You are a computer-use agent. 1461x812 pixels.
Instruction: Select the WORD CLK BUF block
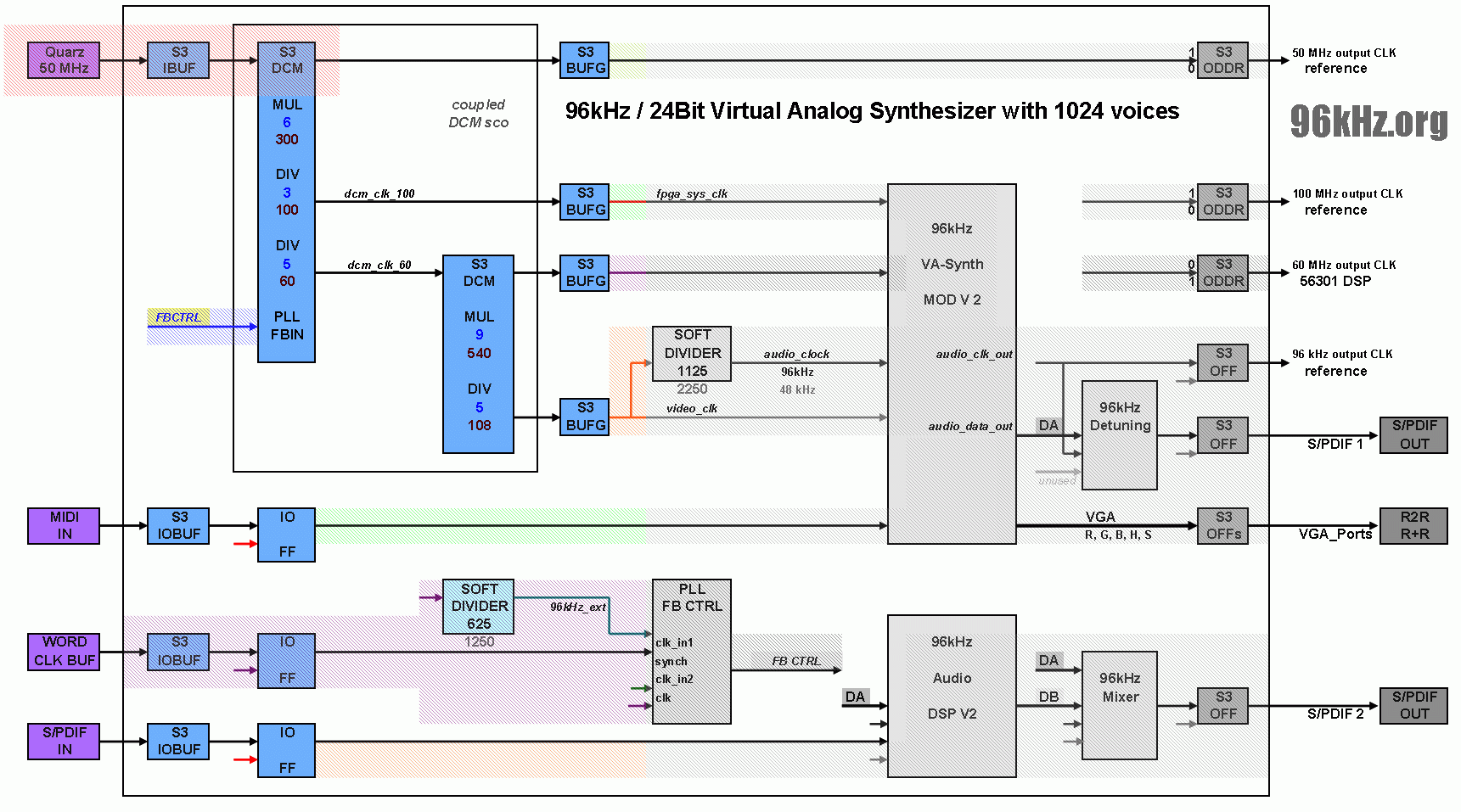tap(64, 652)
